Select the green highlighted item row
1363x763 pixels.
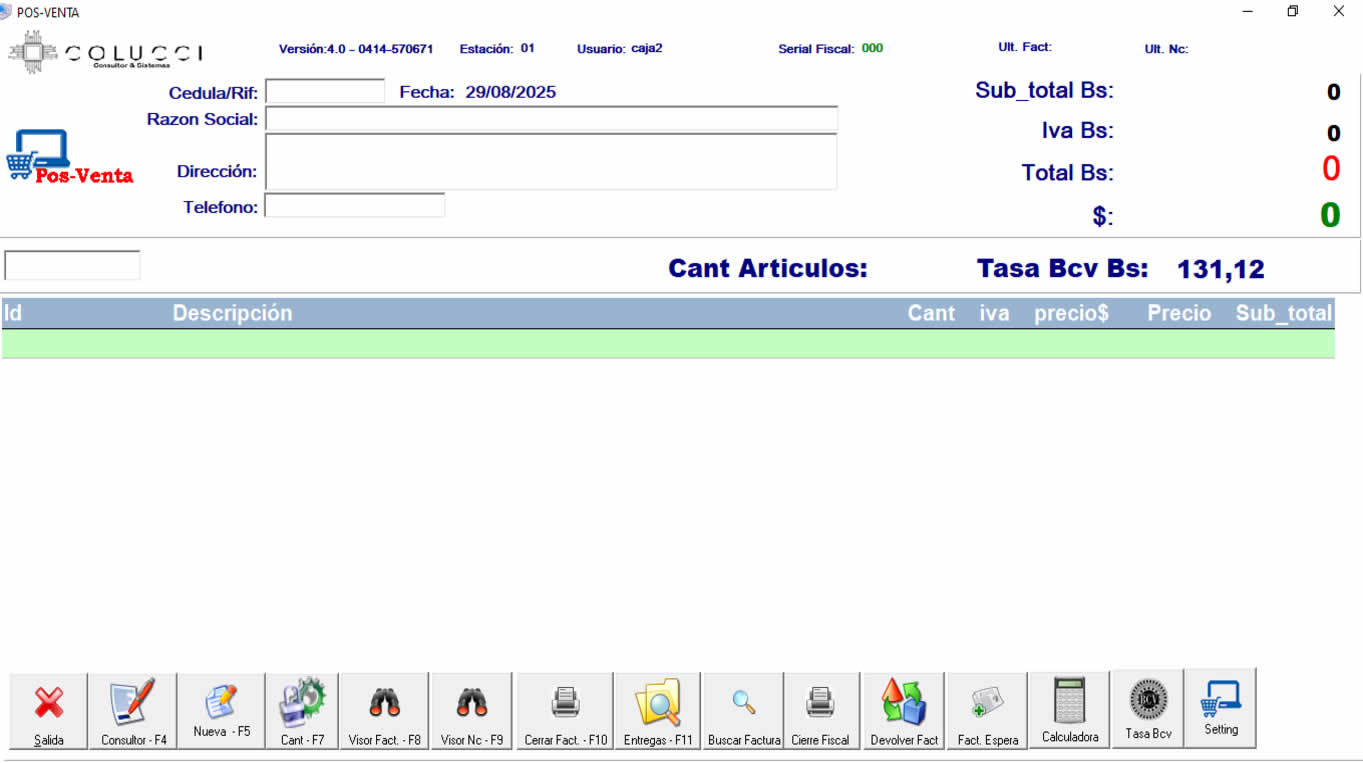[x=668, y=344]
